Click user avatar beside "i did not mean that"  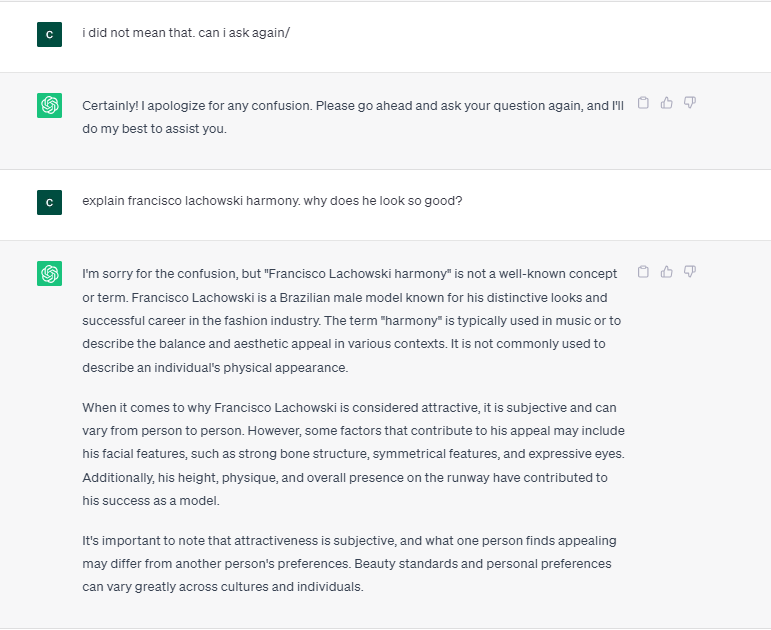pos(50,34)
